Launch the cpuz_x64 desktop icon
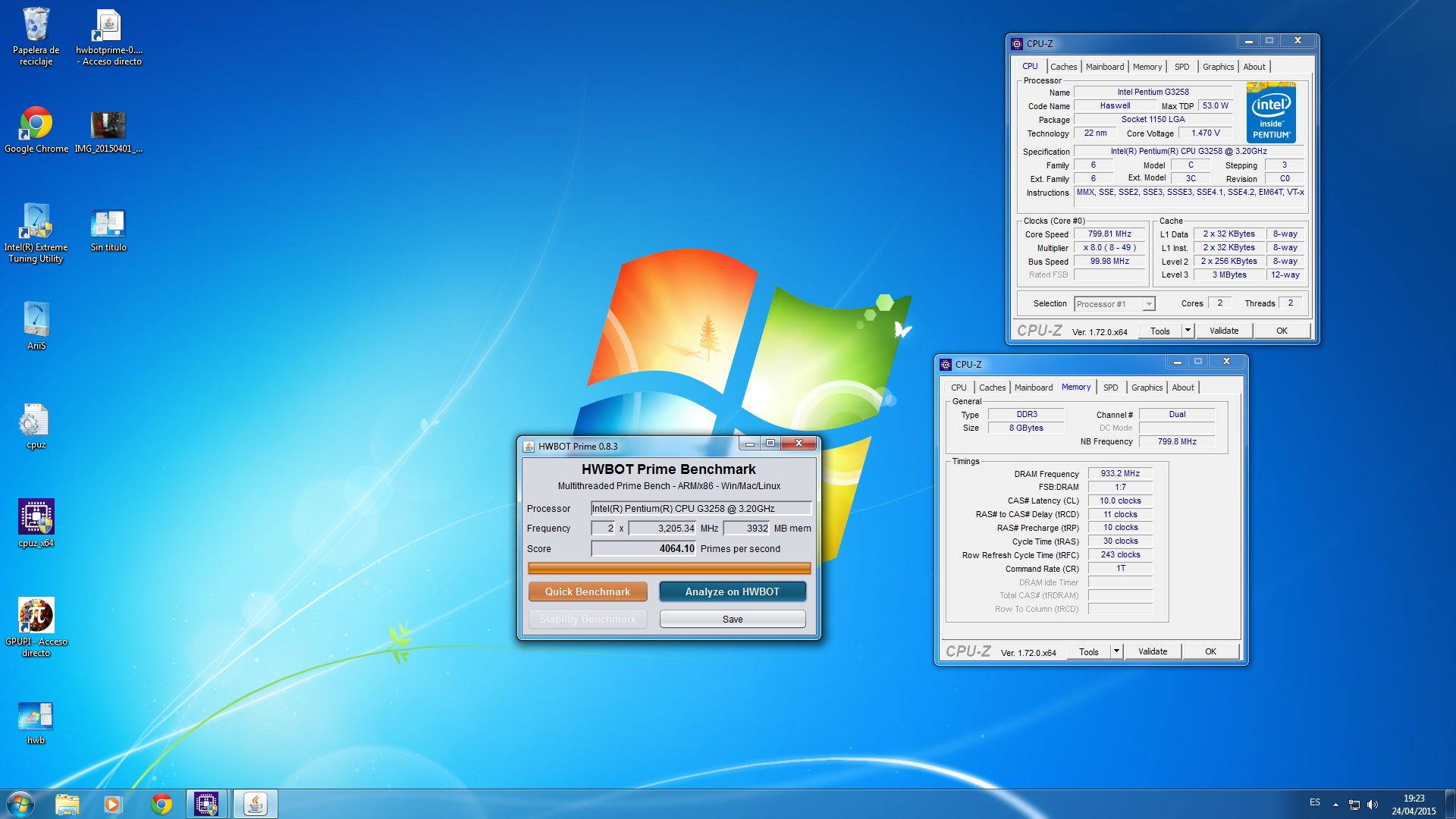 (36, 523)
